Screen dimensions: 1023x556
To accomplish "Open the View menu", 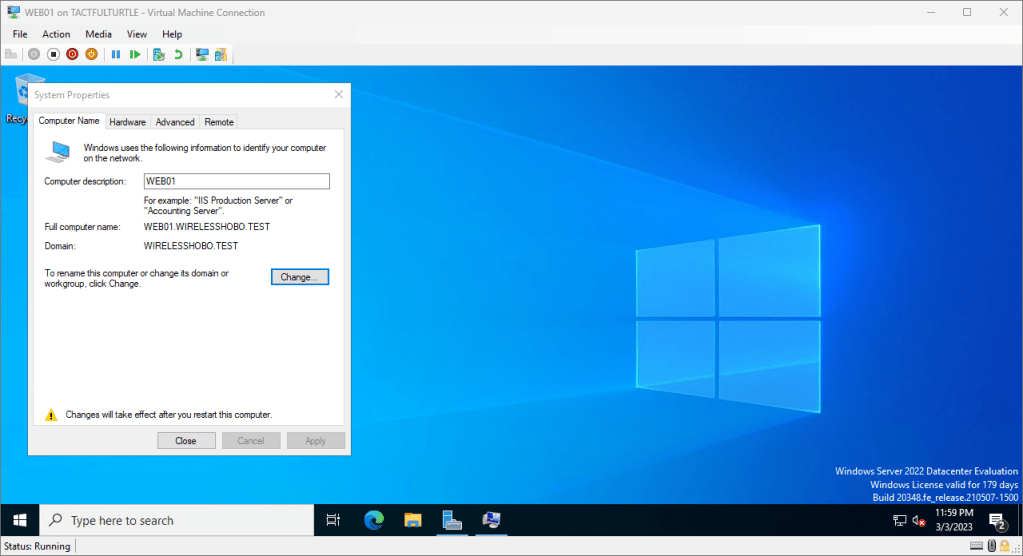I will tap(137, 34).
